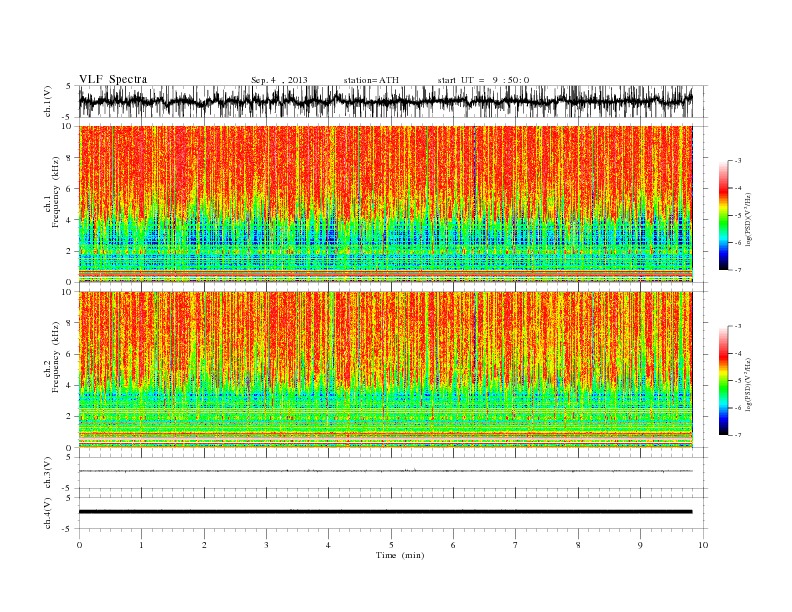
Task: Click the ch.1 voltage waveform trace
Action: [x=385, y=101]
